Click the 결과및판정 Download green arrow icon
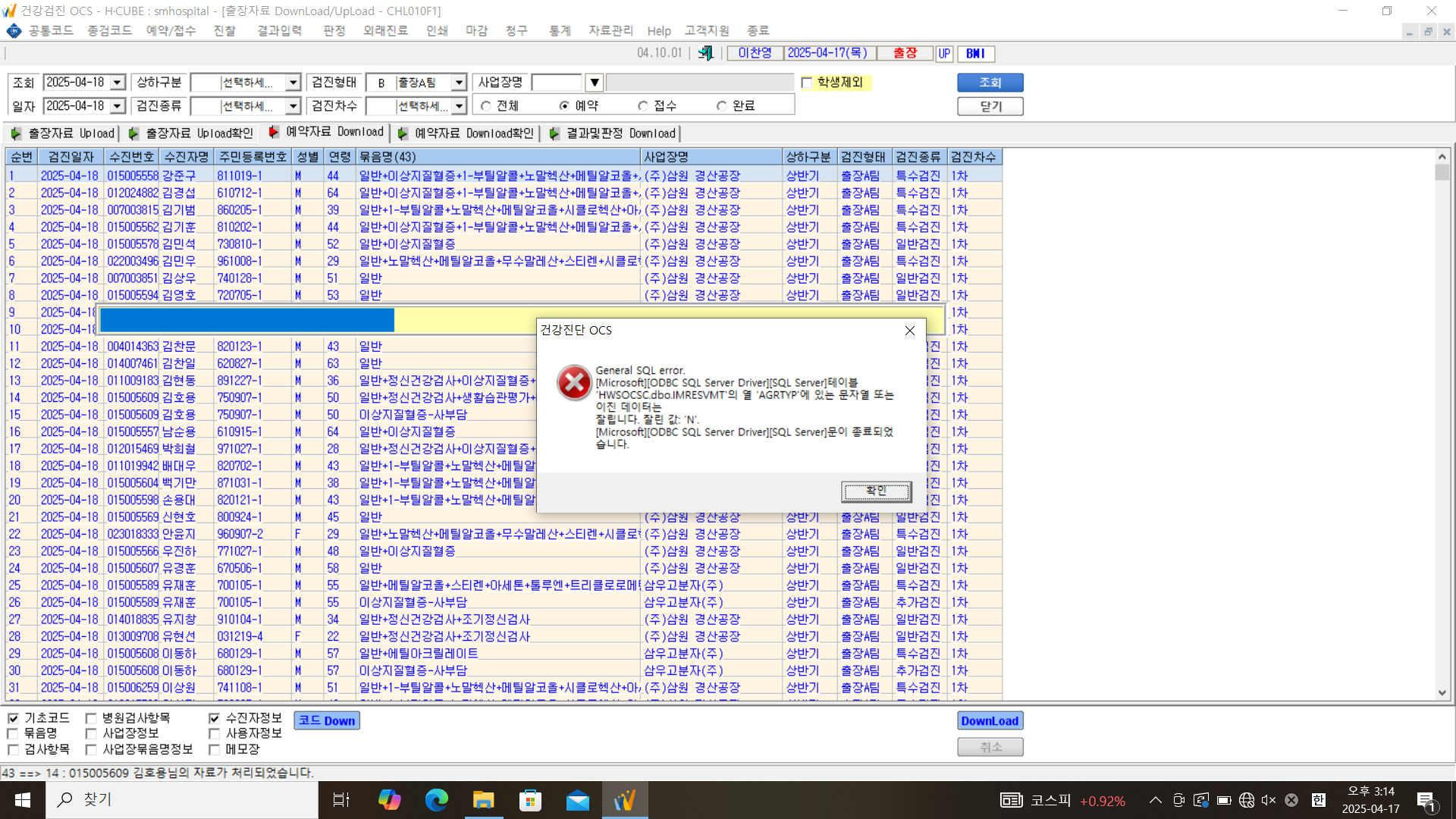The height and width of the screenshot is (819, 1456). (554, 133)
